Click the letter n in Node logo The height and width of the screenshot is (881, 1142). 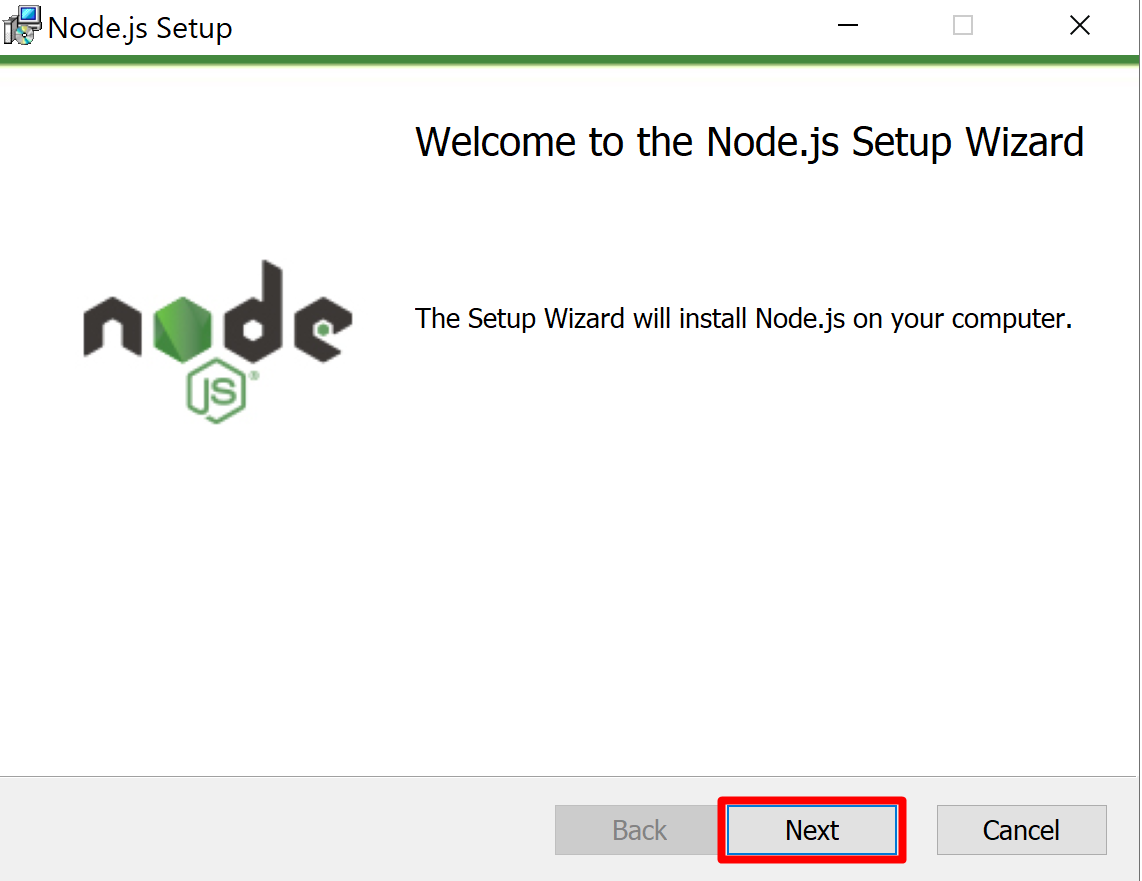tap(112, 330)
